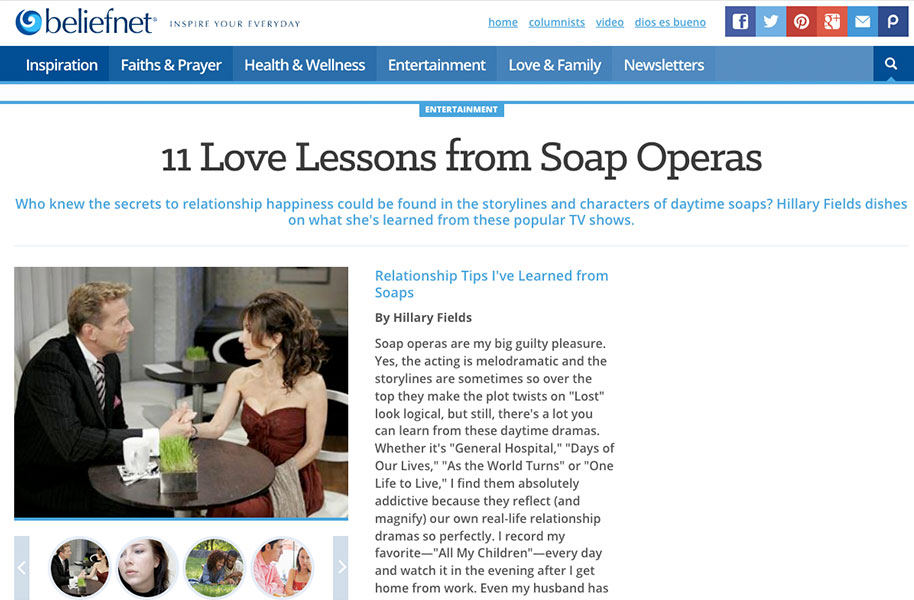
Task: Click the Google Plus icon
Action: [x=832, y=22]
